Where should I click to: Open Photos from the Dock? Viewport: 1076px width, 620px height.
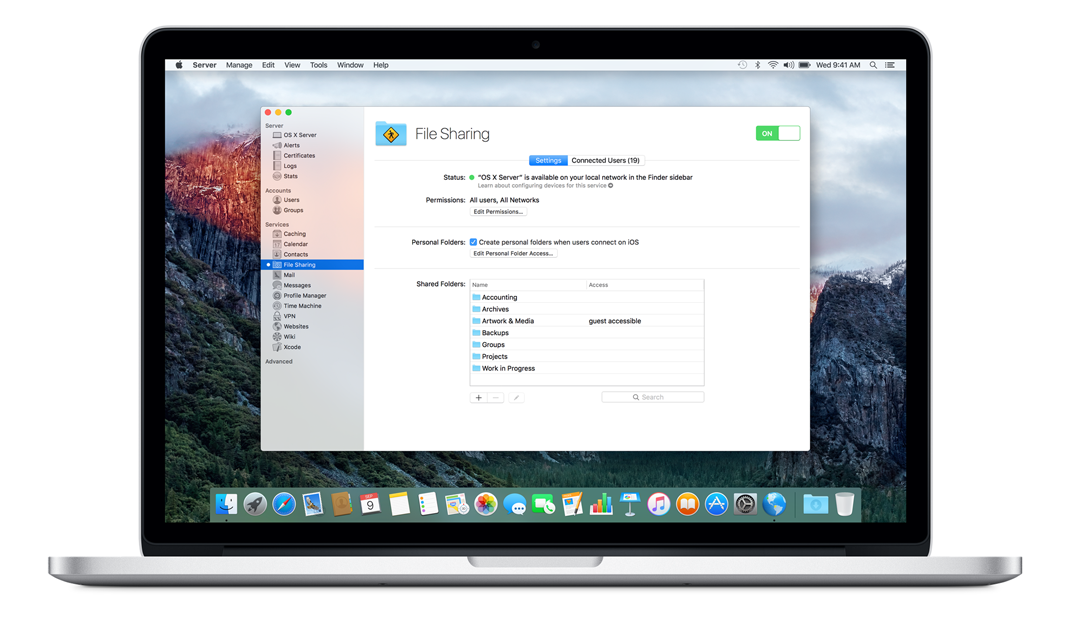coord(486,505)
